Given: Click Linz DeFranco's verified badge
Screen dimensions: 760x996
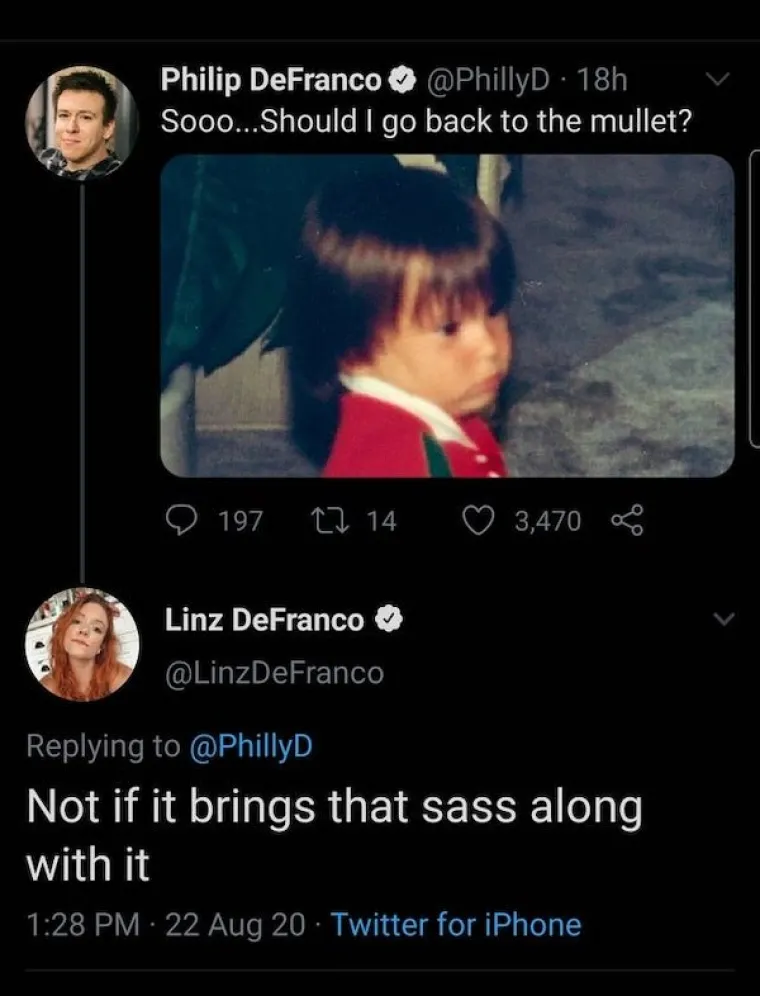Looking at the screenshot, I should click(387, 621).
